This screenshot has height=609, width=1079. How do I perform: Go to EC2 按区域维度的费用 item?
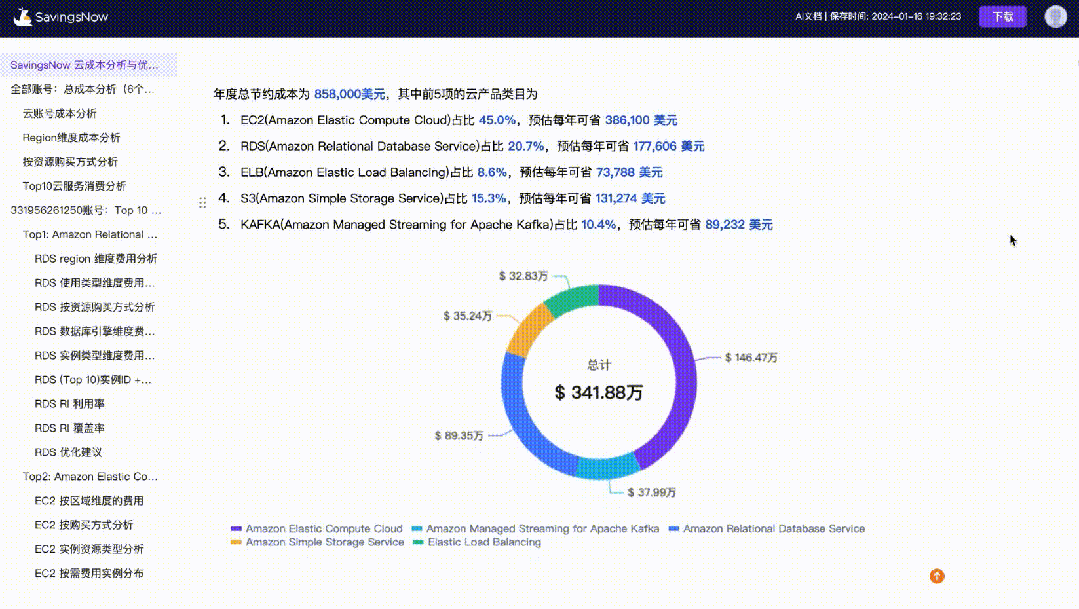pyautogui.click(x=89, y=501)
